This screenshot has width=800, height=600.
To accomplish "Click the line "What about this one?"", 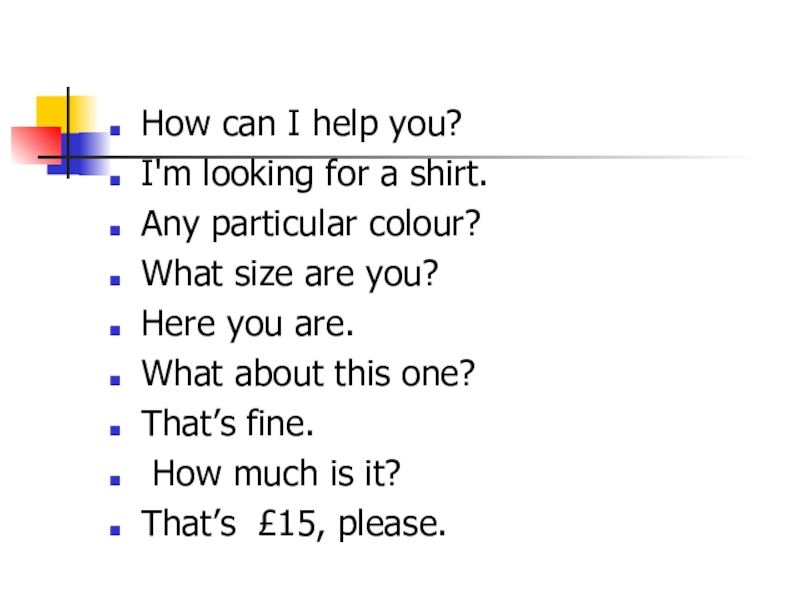I will pyautogui.click(x=308, y=375).
